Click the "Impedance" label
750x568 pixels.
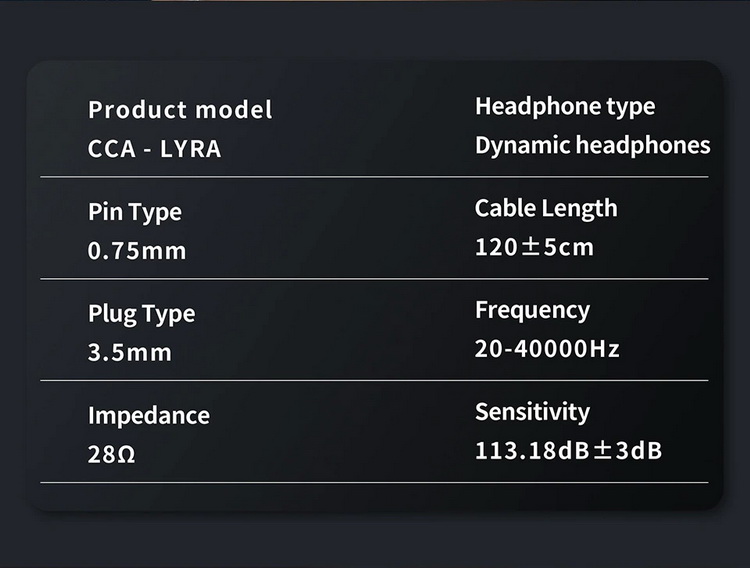[x=149, y=416]
